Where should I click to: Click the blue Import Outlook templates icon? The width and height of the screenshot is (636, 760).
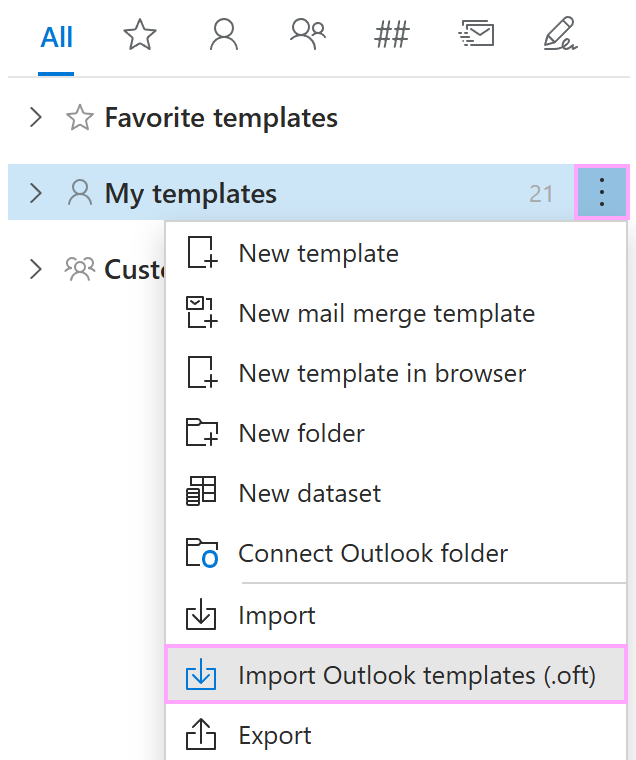coord(201,674)
